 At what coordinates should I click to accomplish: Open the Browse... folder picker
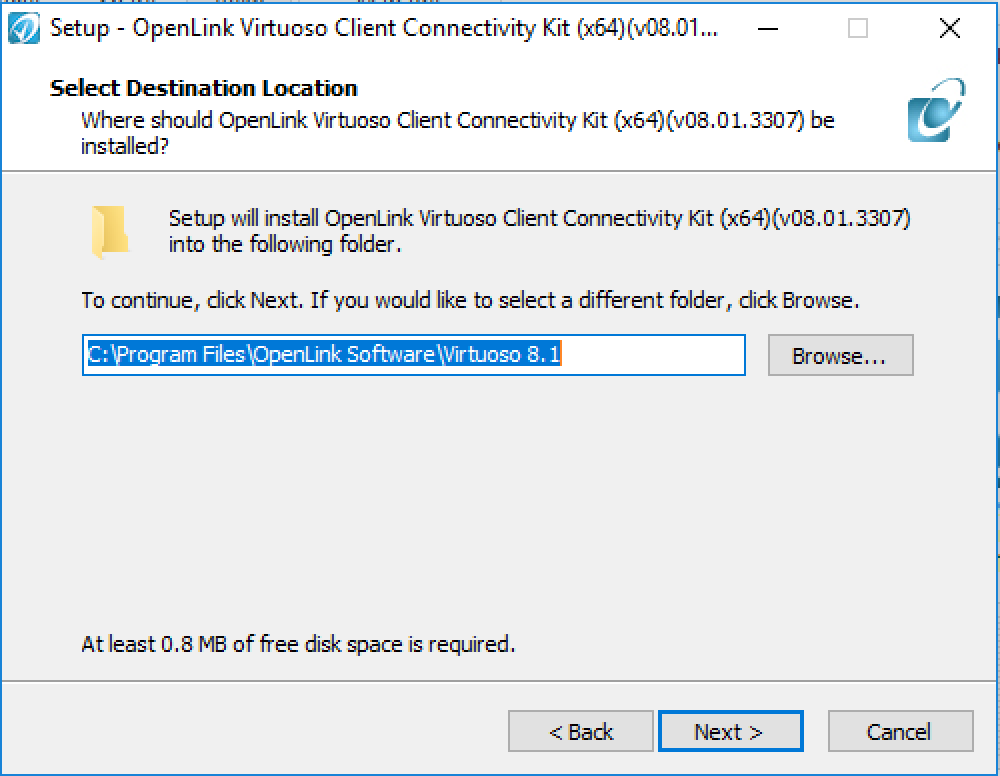point(841,355)
